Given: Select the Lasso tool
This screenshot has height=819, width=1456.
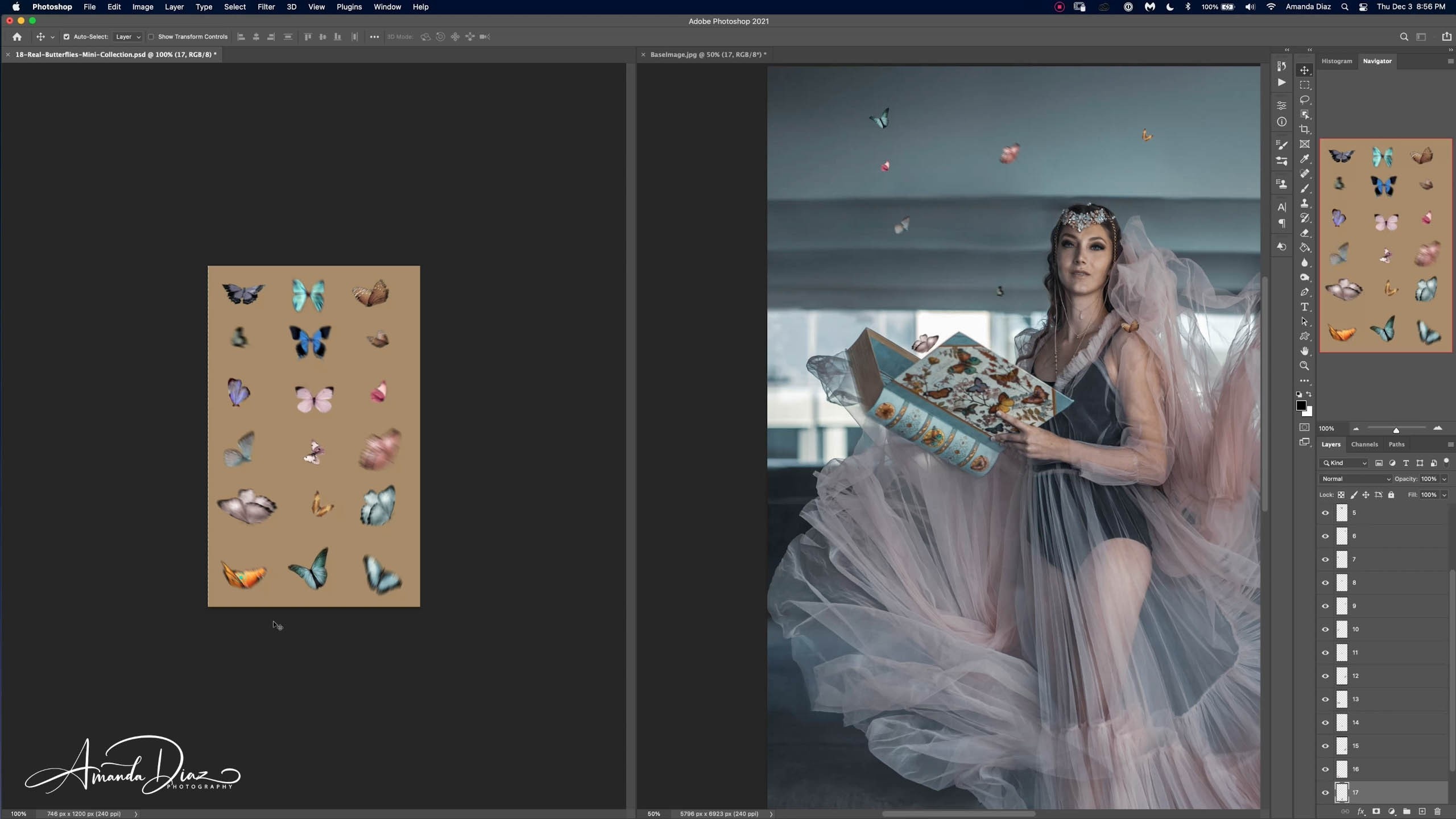Looking at the screenshot, I should (1305, 100).
